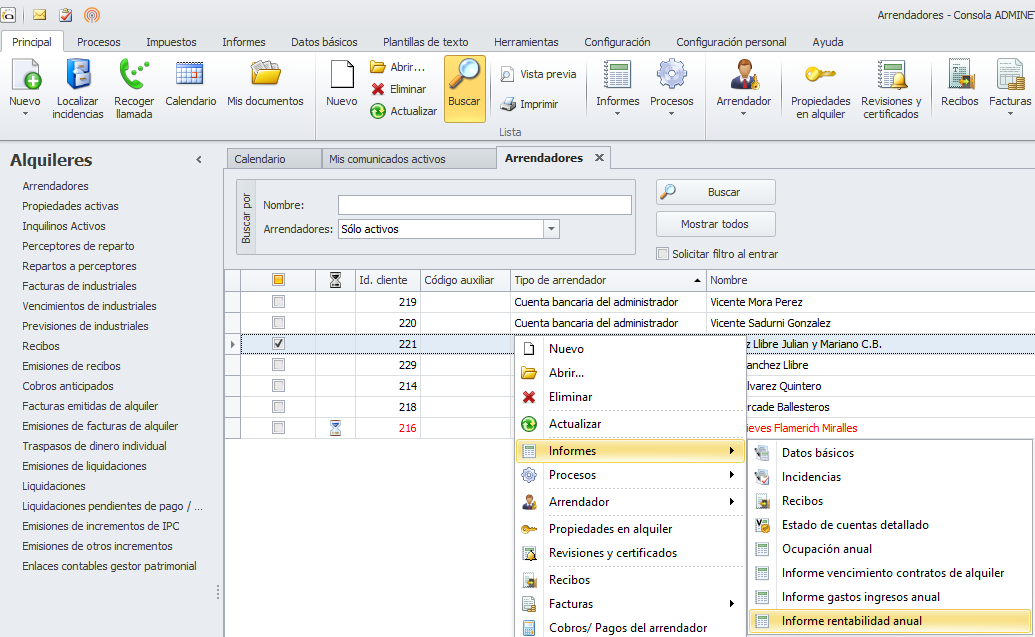
Task: Enable Solicitar filtro al entrar checkbox
Action: [x=662, y=254]
